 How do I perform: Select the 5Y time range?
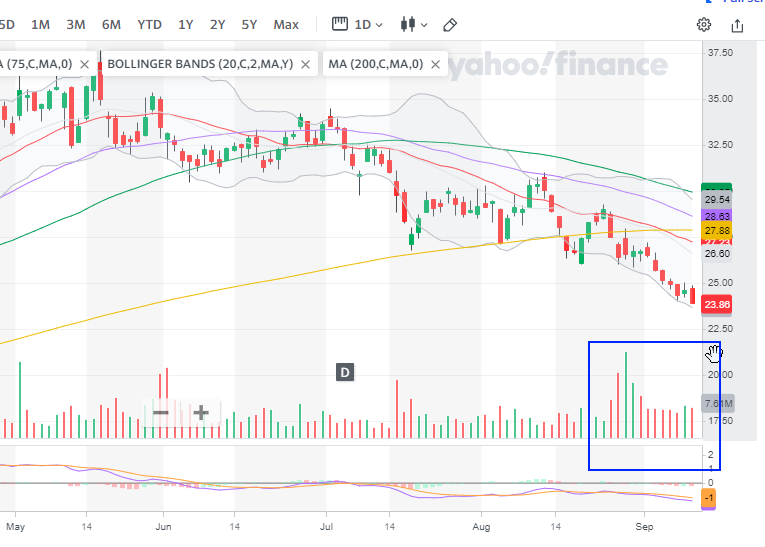249,24
